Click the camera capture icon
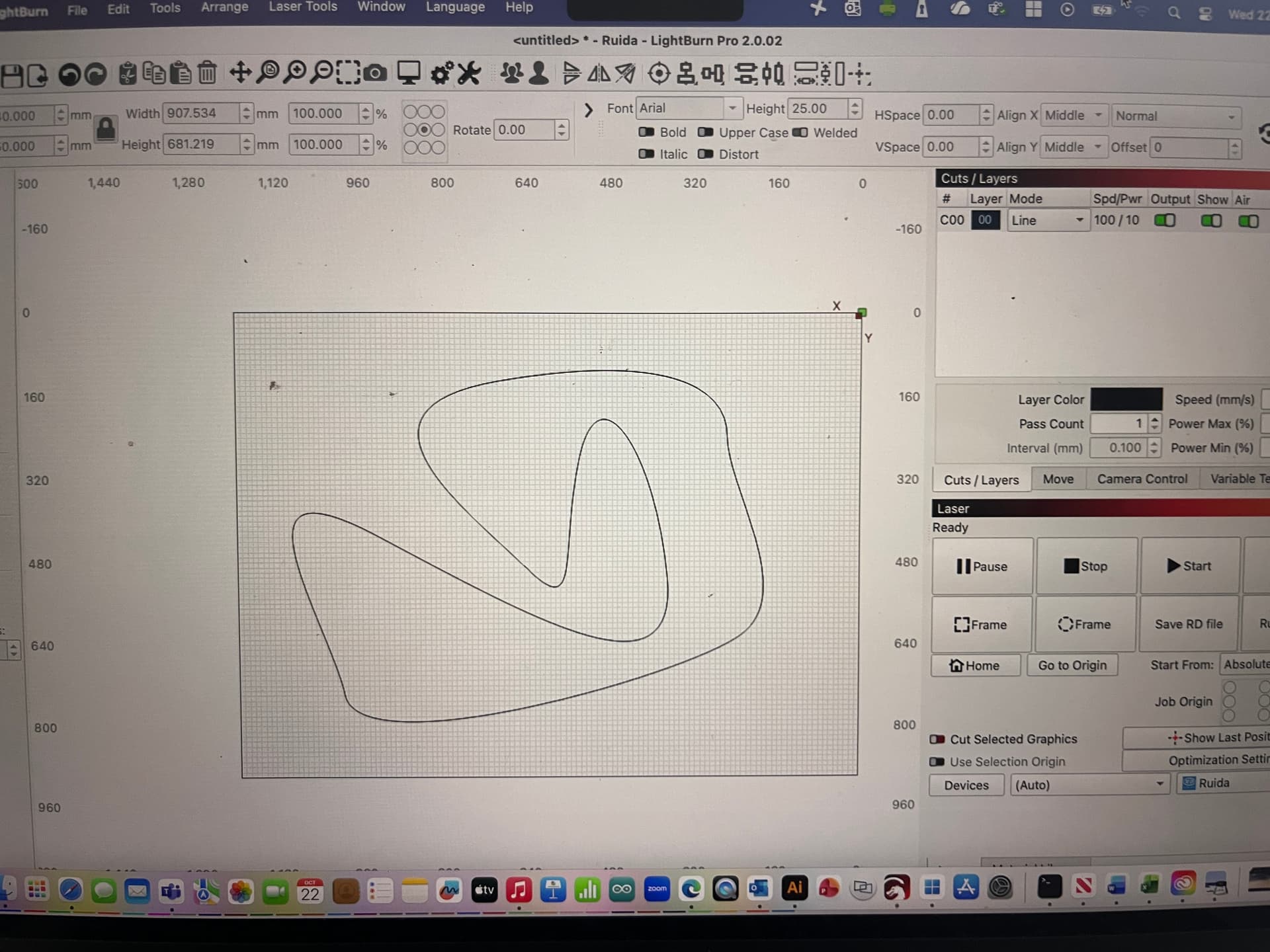Image resolution: width=1270 pixels, height=952 pixels. tap(375, 73)
